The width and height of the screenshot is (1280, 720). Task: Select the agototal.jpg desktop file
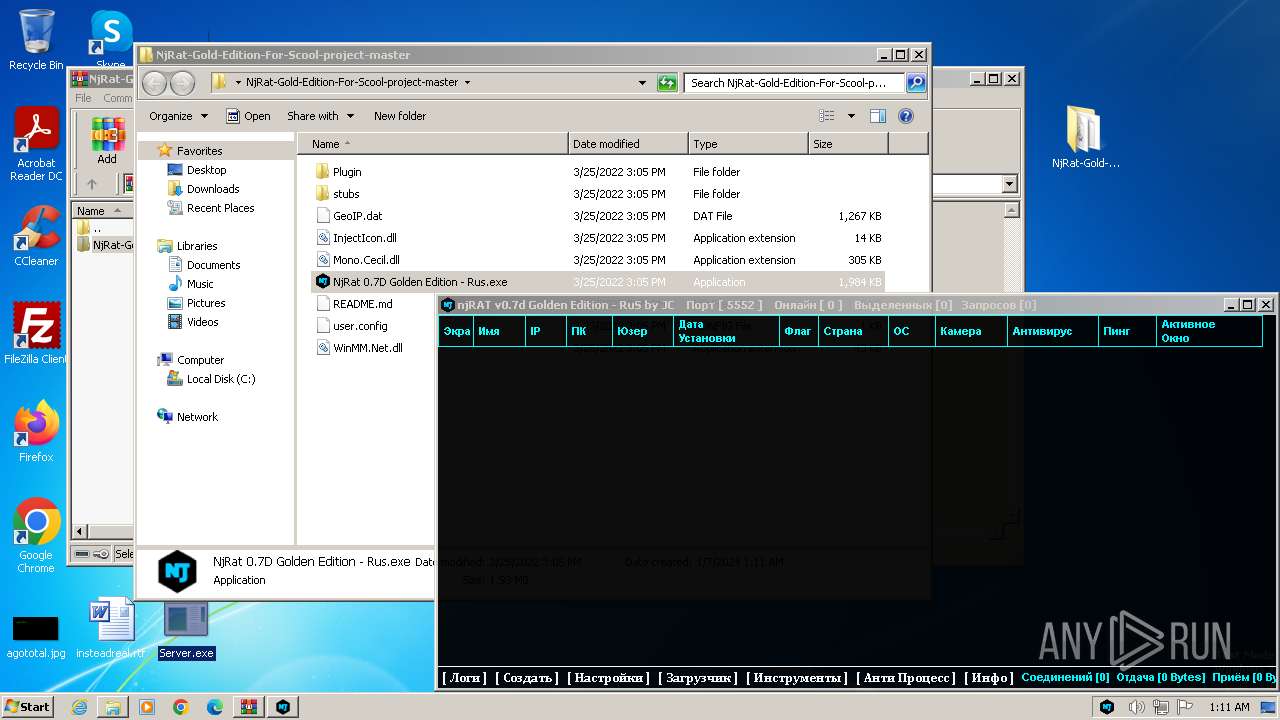[x=36, y=636]
